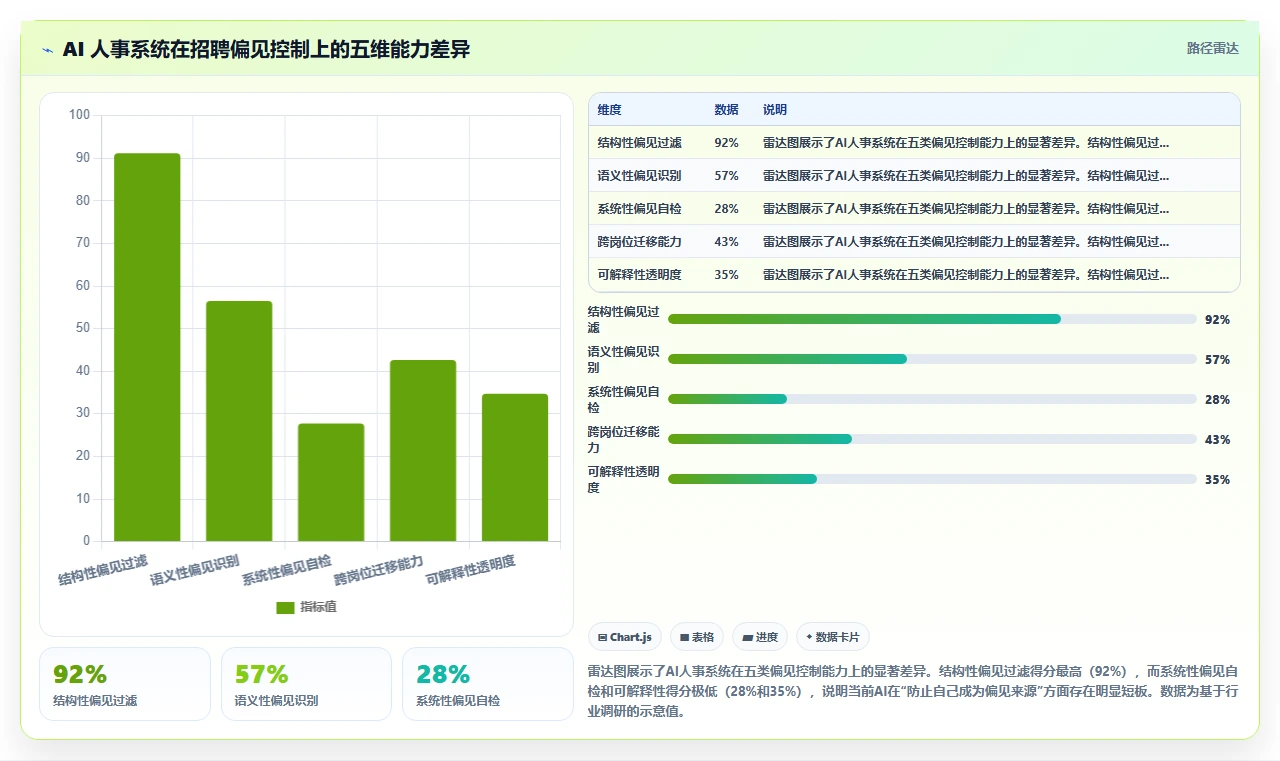Click the 数据卡片 tag chip

tap(833, 637)
